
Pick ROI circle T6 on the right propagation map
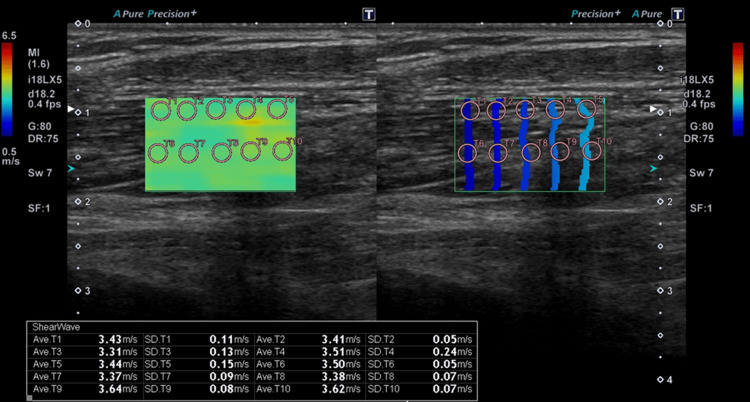tap(467, 153)
